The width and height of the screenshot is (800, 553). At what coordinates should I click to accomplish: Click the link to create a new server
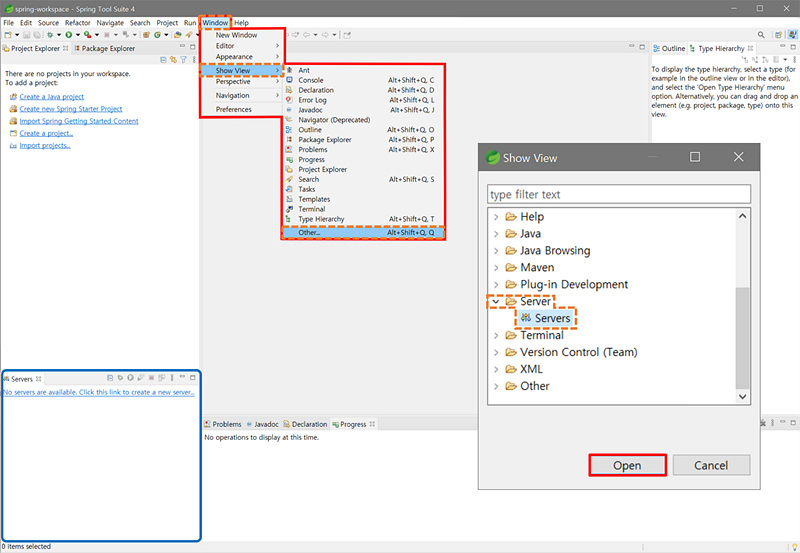tap(98, 392)
